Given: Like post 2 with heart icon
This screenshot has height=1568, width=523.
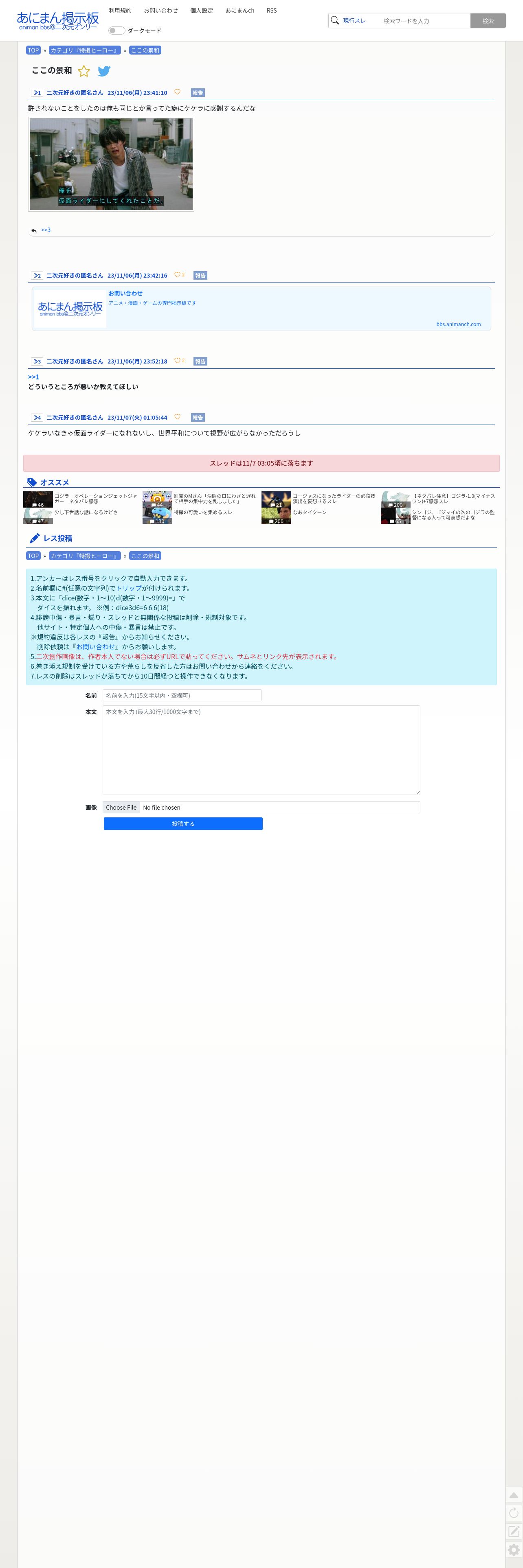Looking at the screenshot, I should point(177,274).
